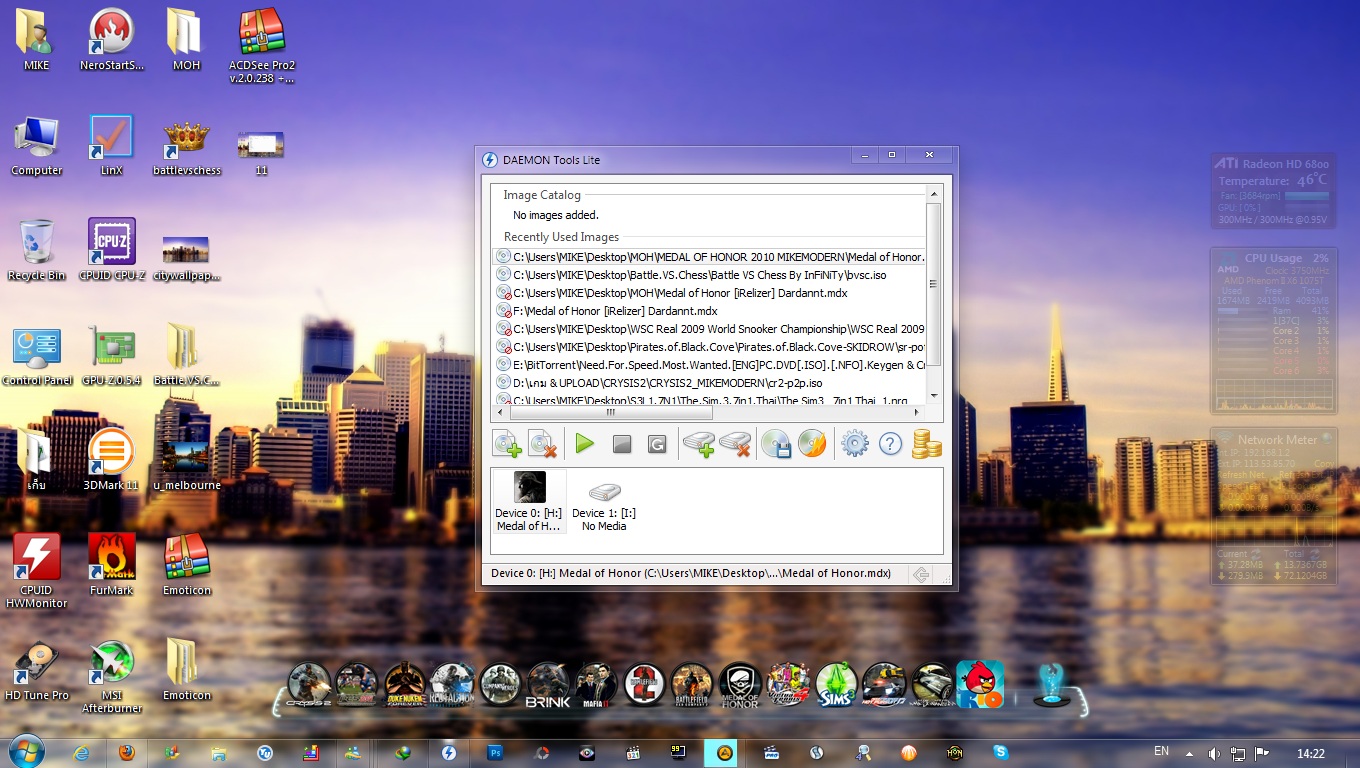The height and width of the screenshot is (768, 1360).
Task: Select the FurMark desktop shortcut
Action: [x=112, y=565]
